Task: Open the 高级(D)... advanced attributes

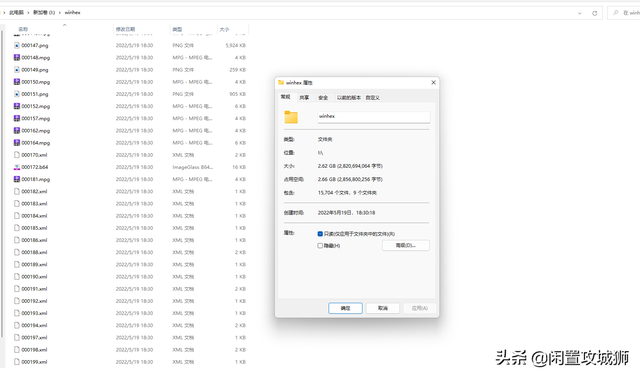Action: [x=406, y=245]
